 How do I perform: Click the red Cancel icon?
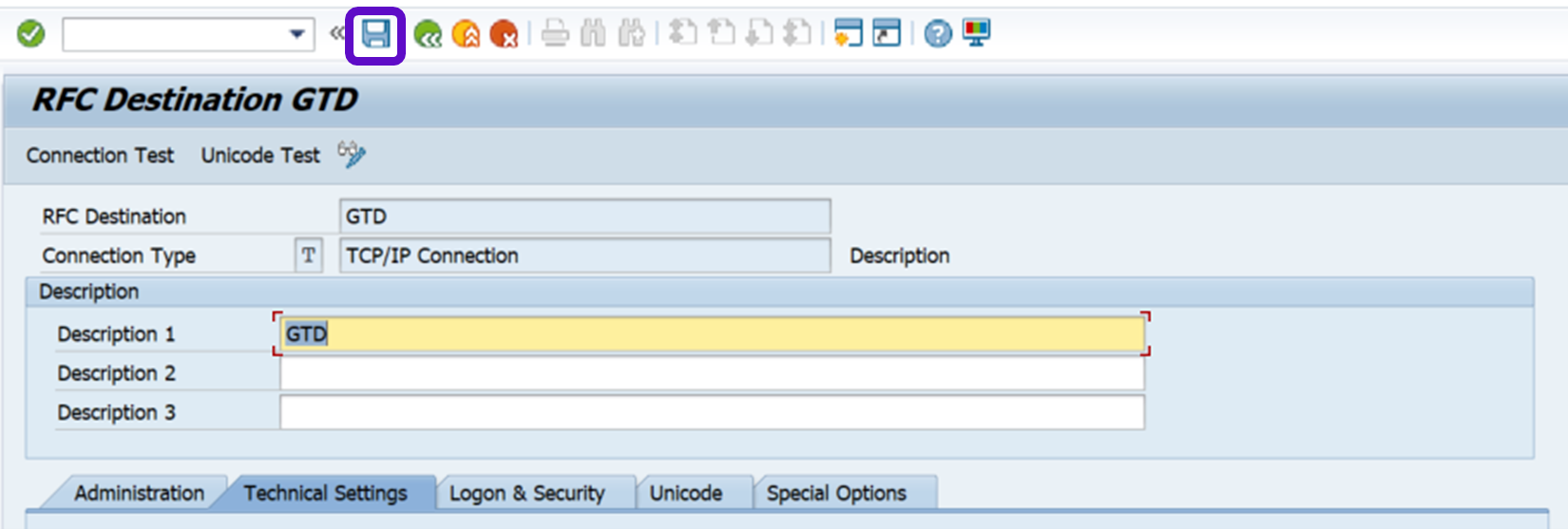point(504,35)
